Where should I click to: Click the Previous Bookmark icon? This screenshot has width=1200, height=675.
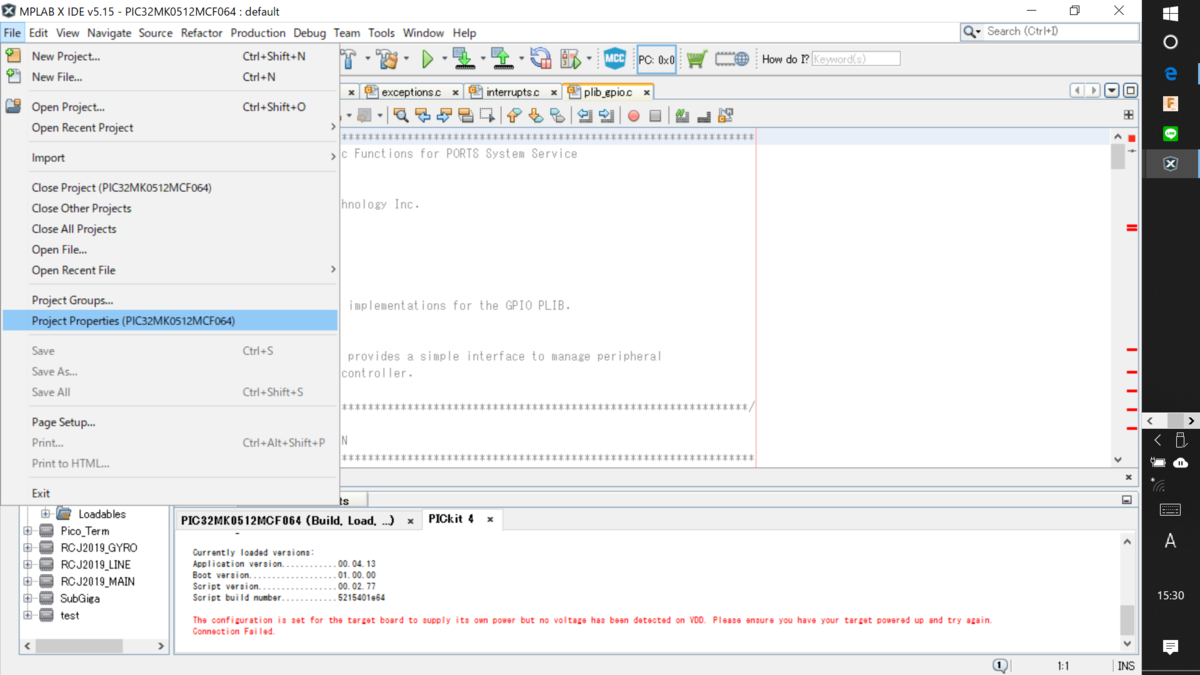(514, 116)
